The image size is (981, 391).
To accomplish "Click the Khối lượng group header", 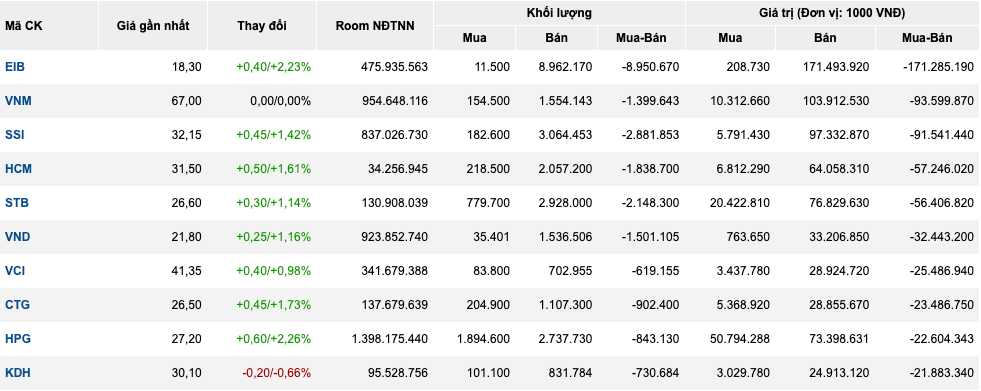I will (559, 13).
